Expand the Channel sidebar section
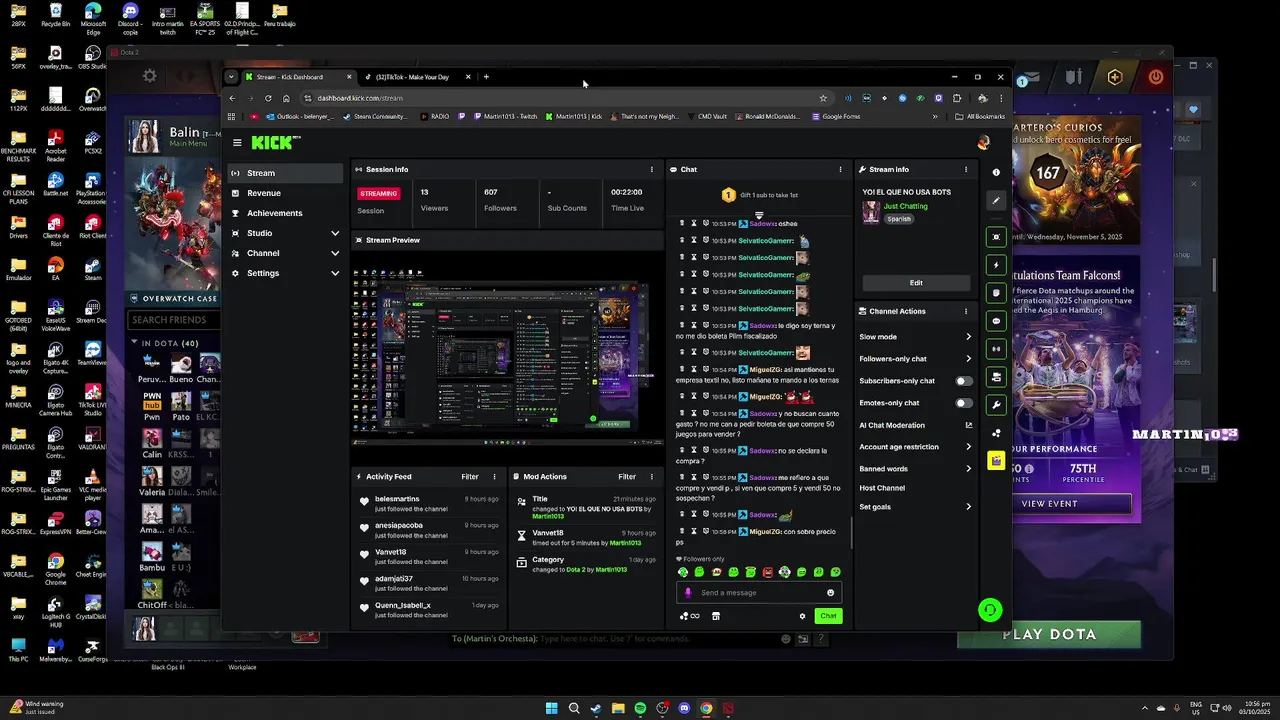This screenshot has width=1280, height=720. (x=285, y=253)
